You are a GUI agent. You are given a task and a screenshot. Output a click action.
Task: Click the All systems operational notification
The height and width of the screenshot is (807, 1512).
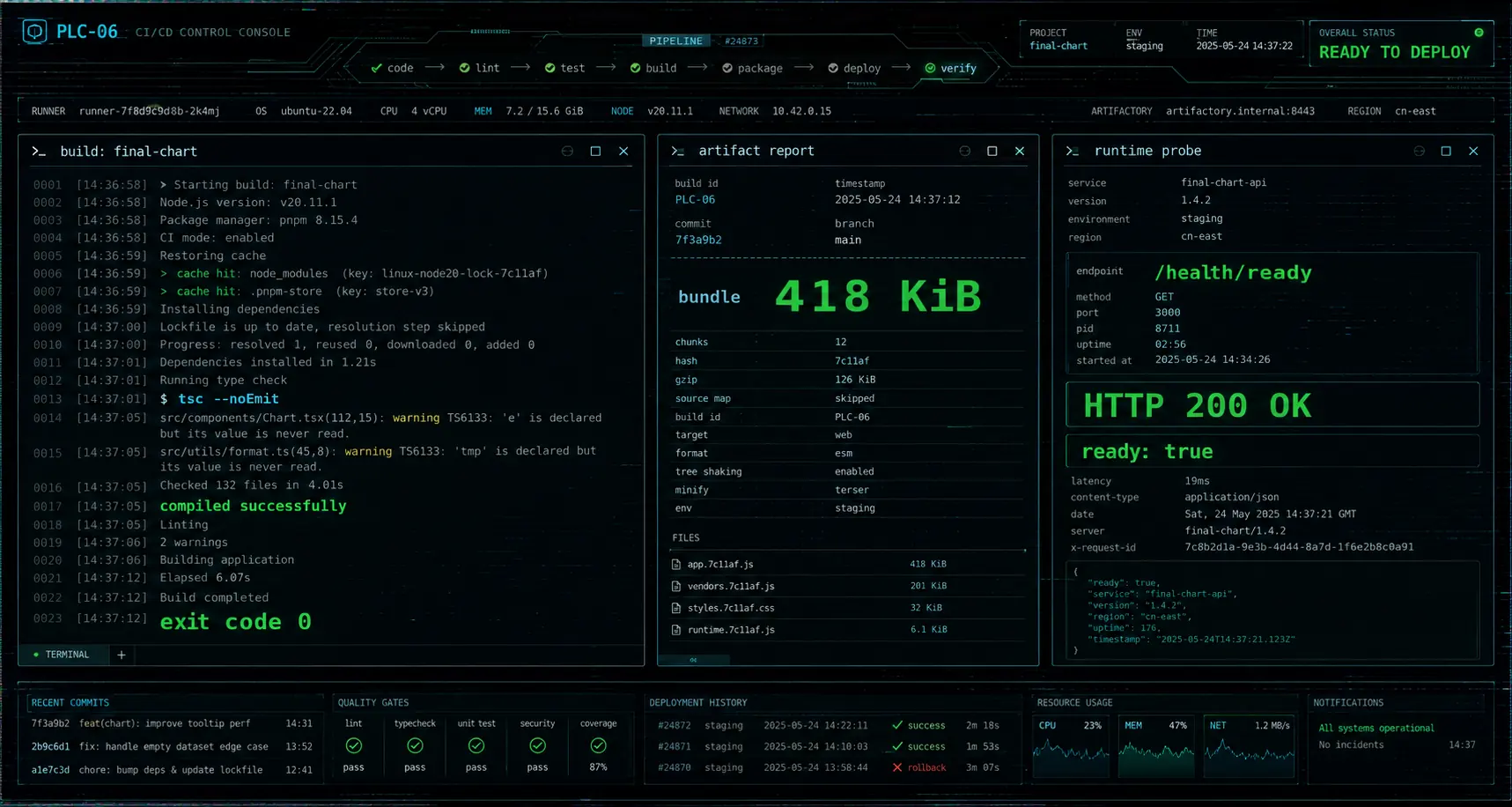coord(1376,729)
